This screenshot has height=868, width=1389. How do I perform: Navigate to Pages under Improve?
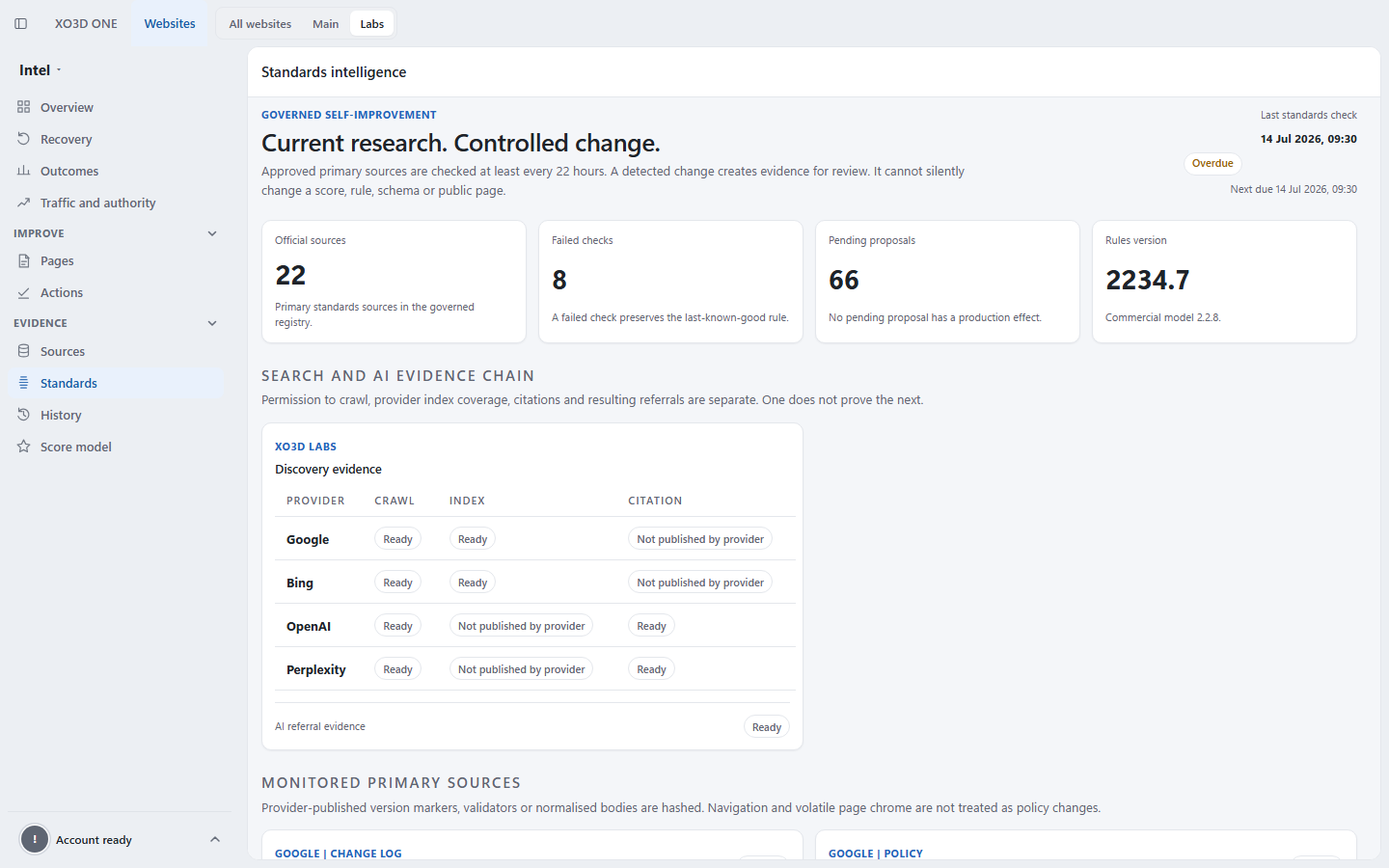click(116, 260)
